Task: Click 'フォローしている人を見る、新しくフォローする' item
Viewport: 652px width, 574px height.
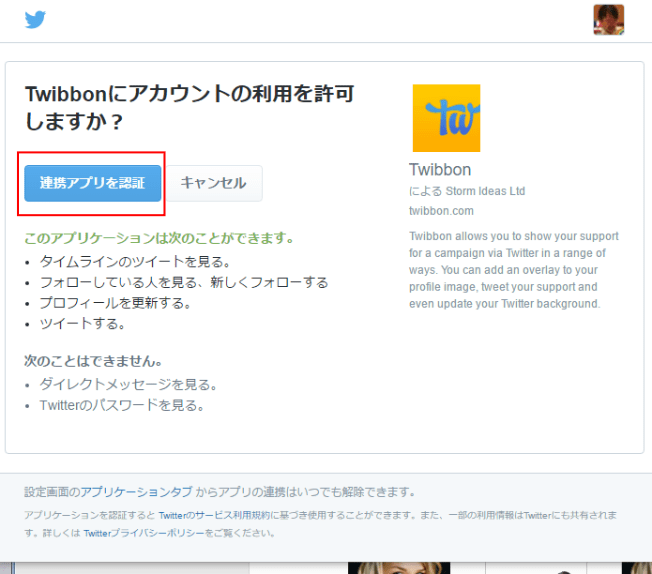Action: coord(184,283)
